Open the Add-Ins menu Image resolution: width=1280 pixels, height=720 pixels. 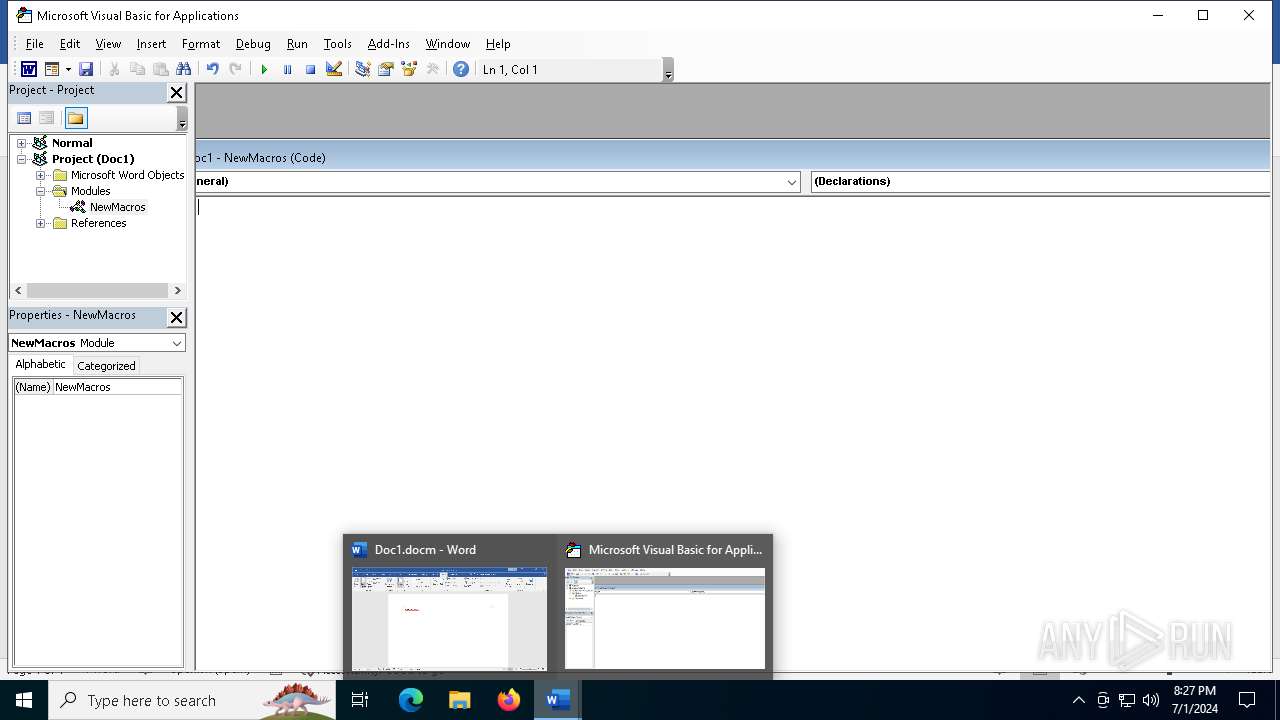pyautogui.click(x=389, y=44)
